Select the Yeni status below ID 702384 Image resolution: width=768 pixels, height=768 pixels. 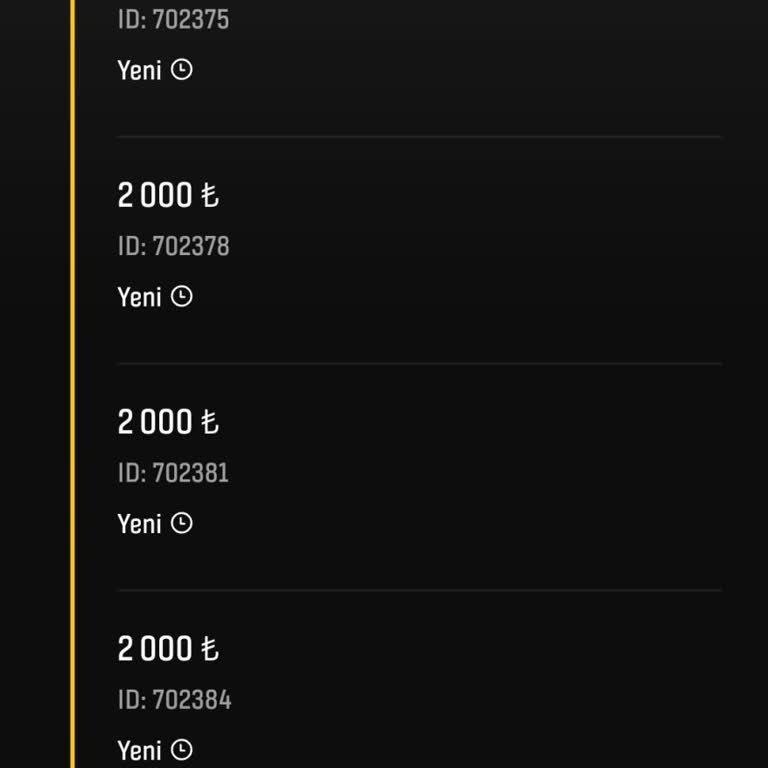point(139,751)
